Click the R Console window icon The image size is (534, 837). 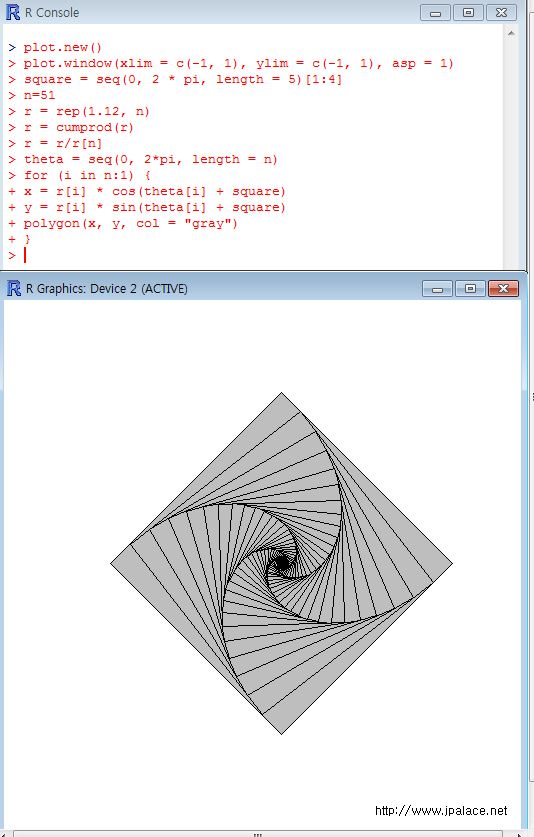tap(13, 12)
